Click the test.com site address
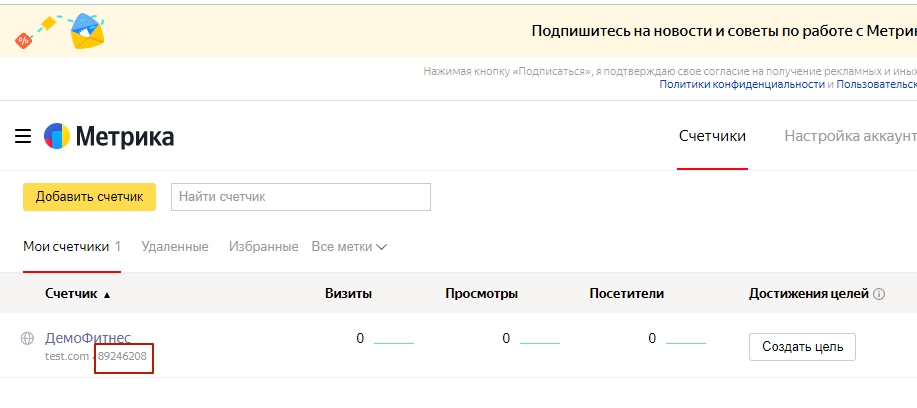The width and height of the screenshot is (917, 408). (67, 356)
